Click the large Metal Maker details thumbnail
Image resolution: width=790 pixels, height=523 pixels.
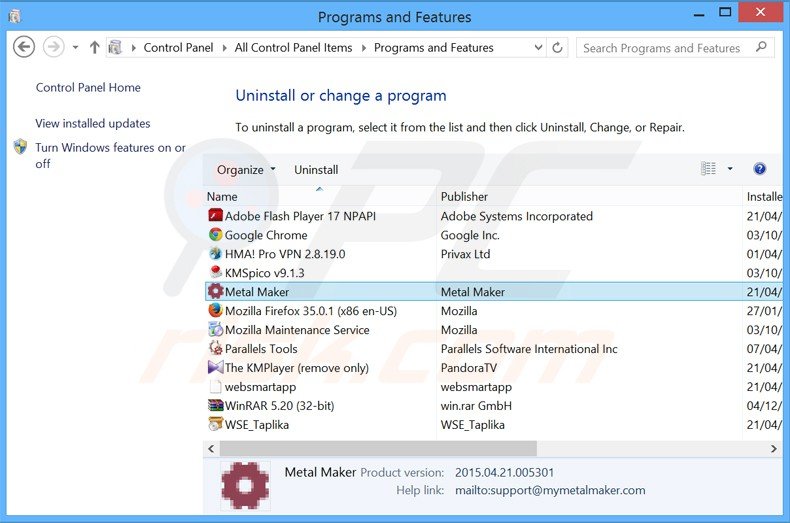point(245,486)
